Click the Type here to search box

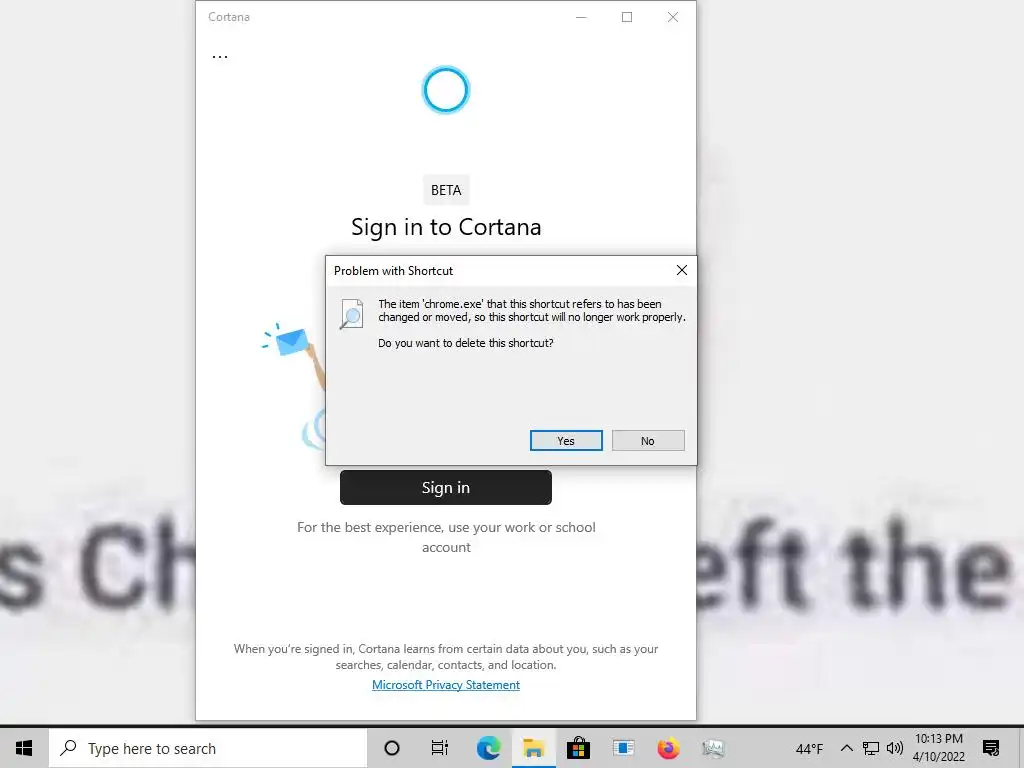pos(208,748)
